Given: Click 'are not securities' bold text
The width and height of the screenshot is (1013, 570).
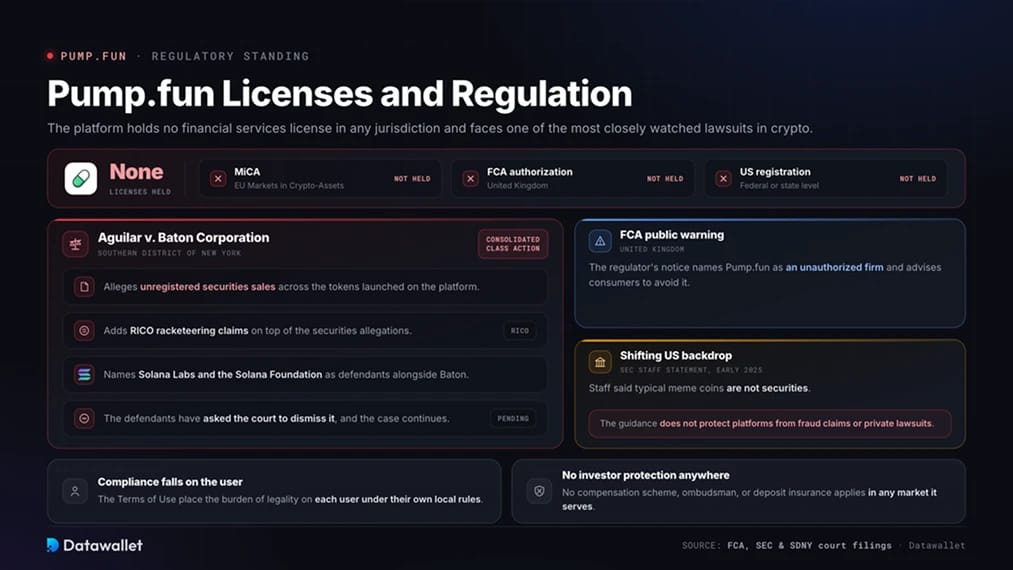Looking at the screenshot, I should (767, 388).
